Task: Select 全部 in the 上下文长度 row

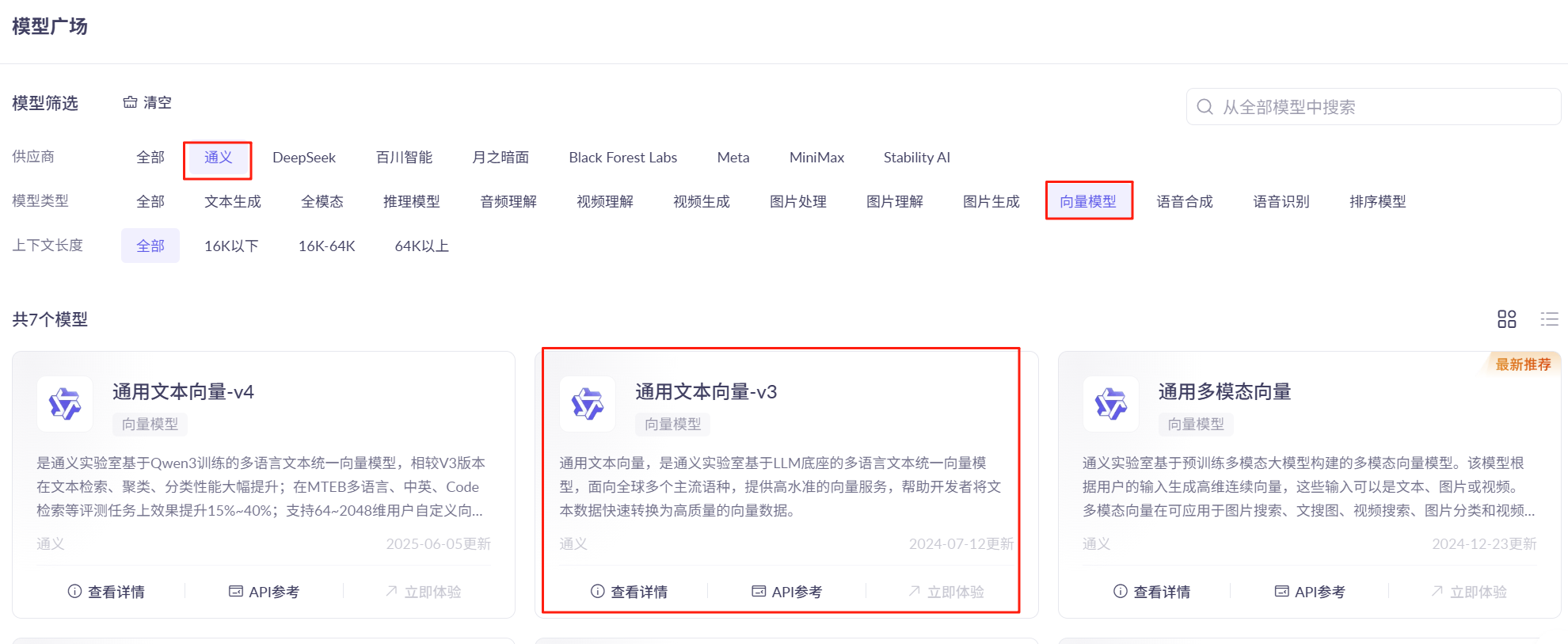Action: tap(150, 246)
